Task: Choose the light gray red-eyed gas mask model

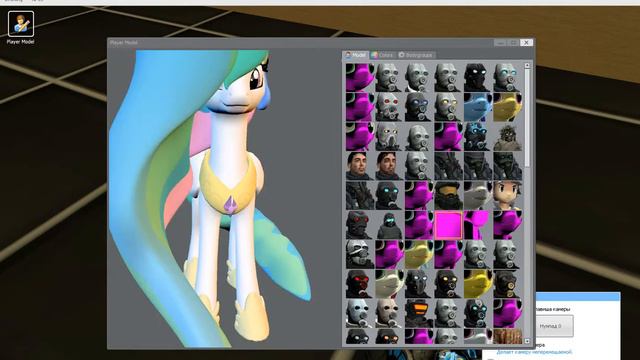Action: pyautogui.click(x=389, y=107)
